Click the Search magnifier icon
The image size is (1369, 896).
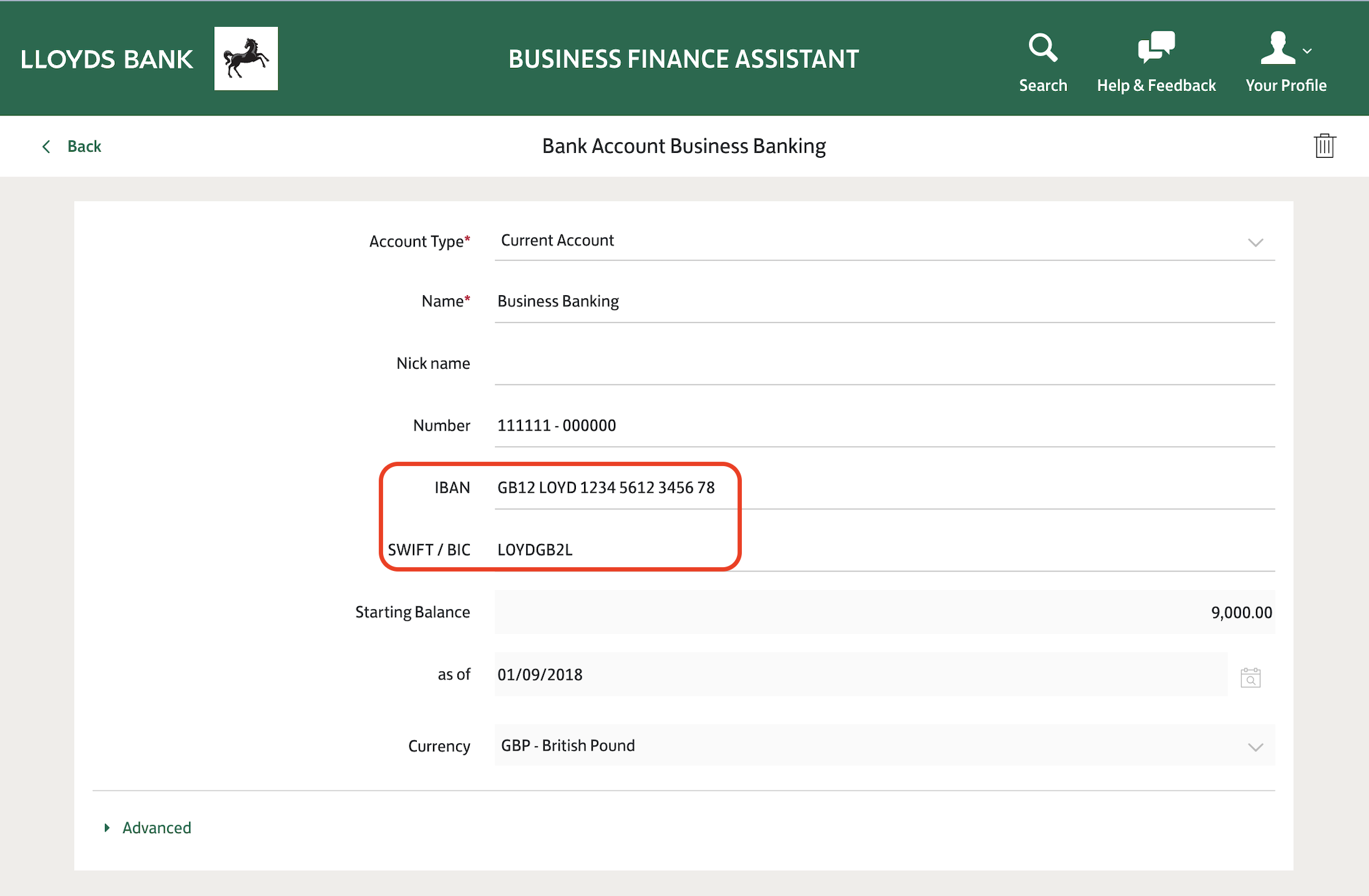1043,48
